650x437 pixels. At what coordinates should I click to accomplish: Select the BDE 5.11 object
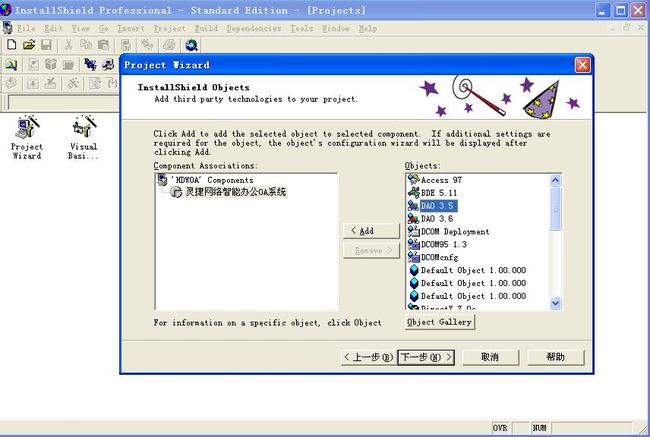click(439, 192)
